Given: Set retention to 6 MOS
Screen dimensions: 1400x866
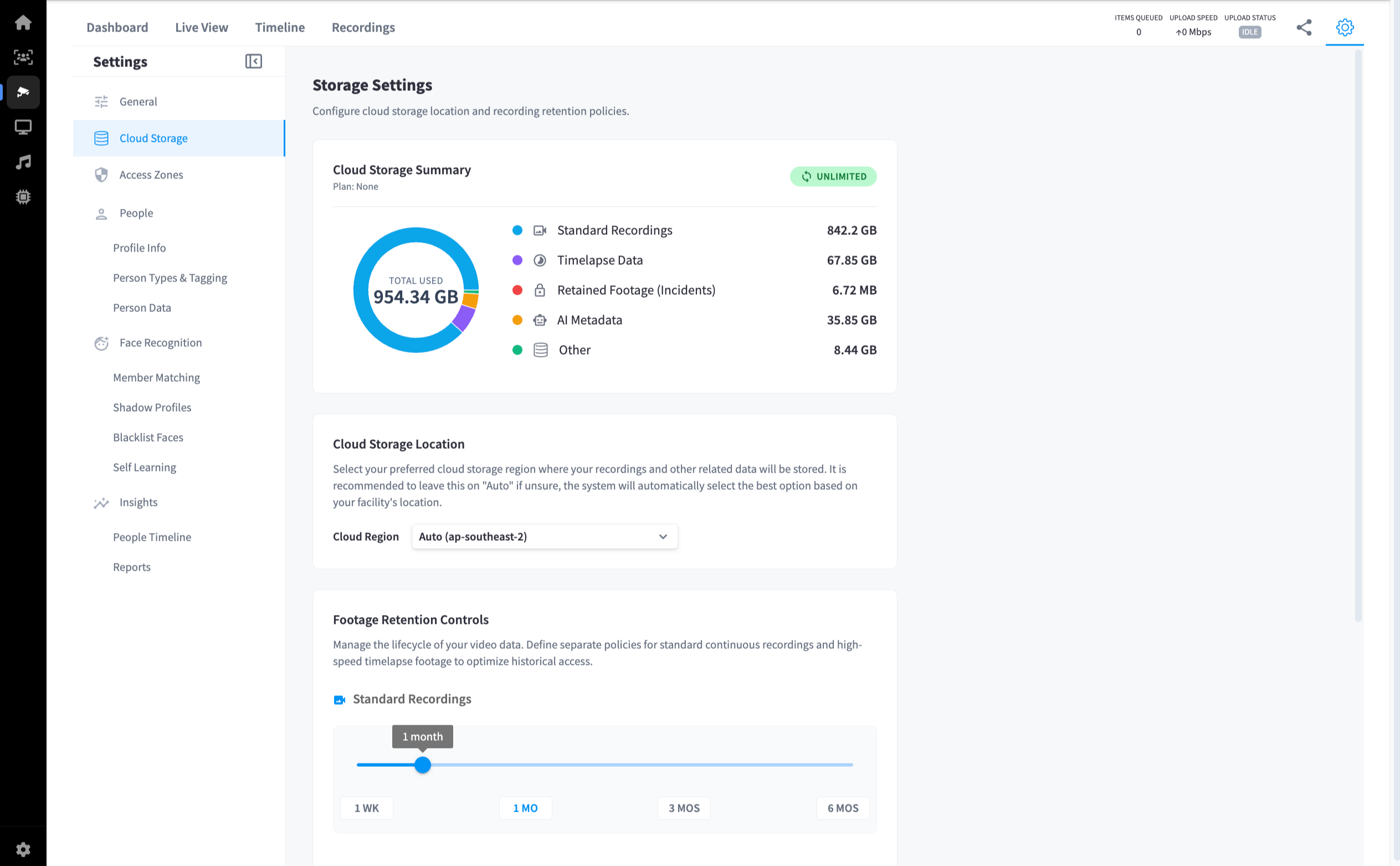Looking at the screenshot, I should 843,808.
